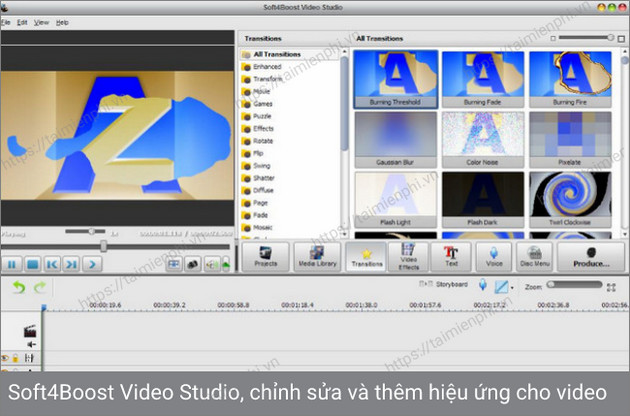Screen dimensions: 630x416
Task: Choose the Pixelate transition thumbnail
Action: (x=570, y=139)
